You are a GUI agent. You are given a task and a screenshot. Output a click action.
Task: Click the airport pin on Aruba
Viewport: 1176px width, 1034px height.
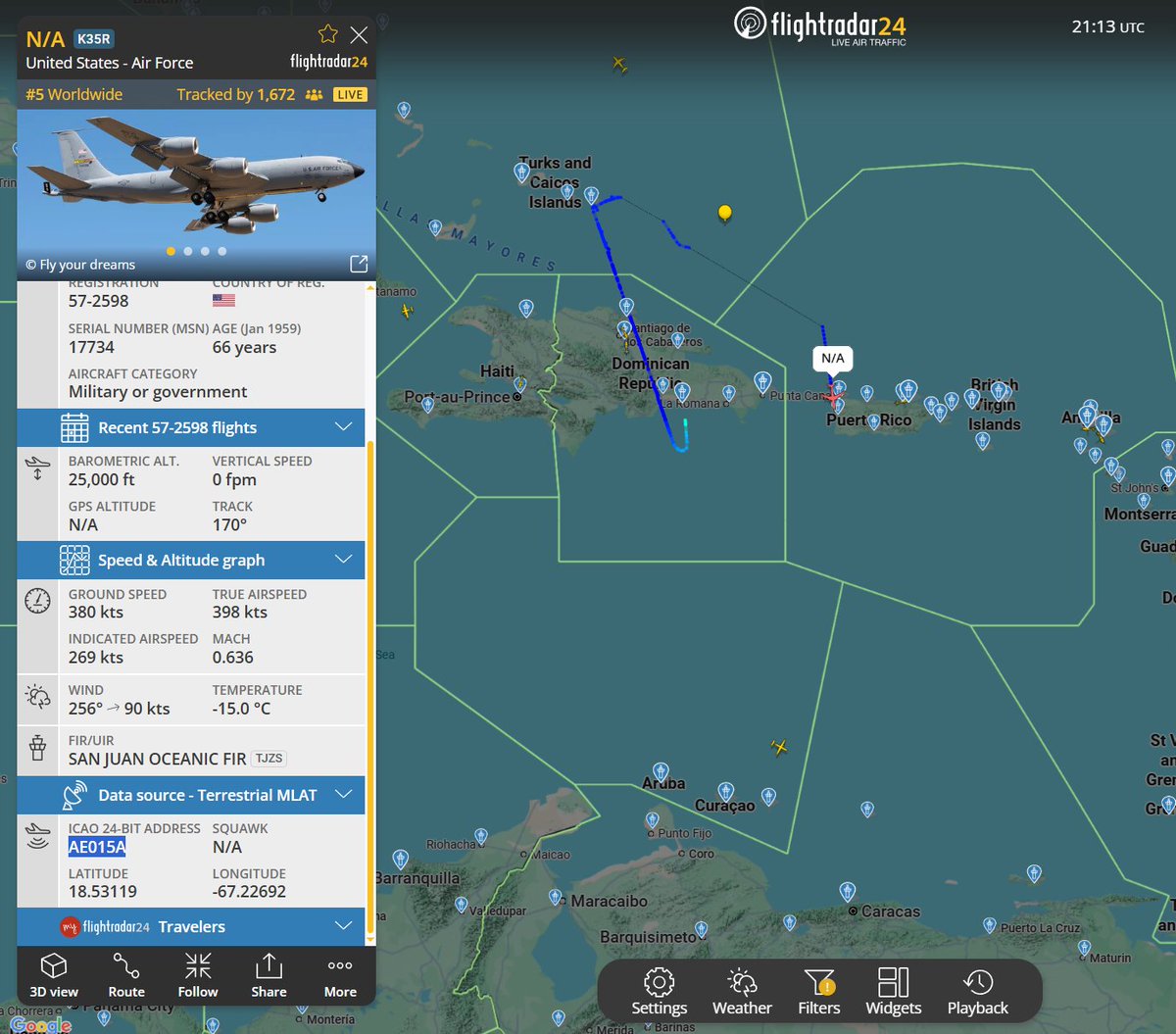click(x=661, y=772)
